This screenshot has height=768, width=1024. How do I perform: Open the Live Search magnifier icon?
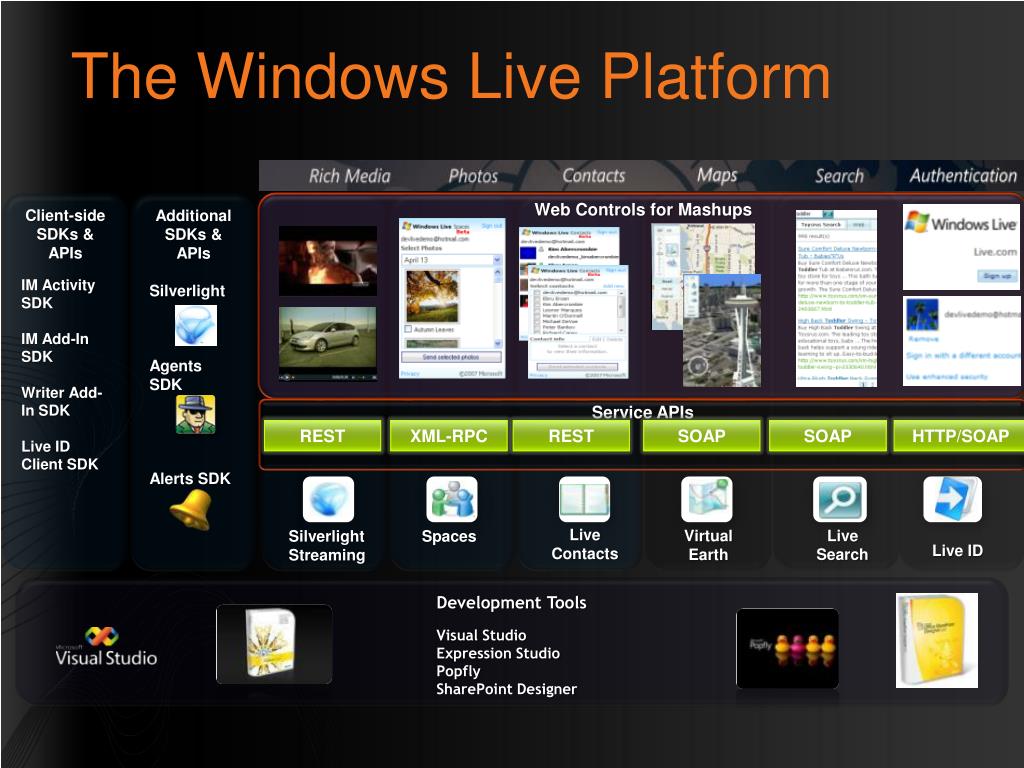(x=840, y=499)
